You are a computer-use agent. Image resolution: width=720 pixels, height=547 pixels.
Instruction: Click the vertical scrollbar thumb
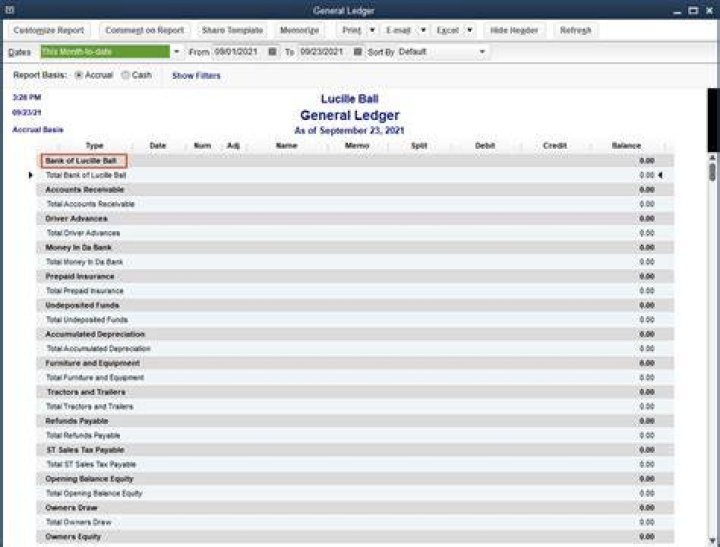(x=712, y=172)
